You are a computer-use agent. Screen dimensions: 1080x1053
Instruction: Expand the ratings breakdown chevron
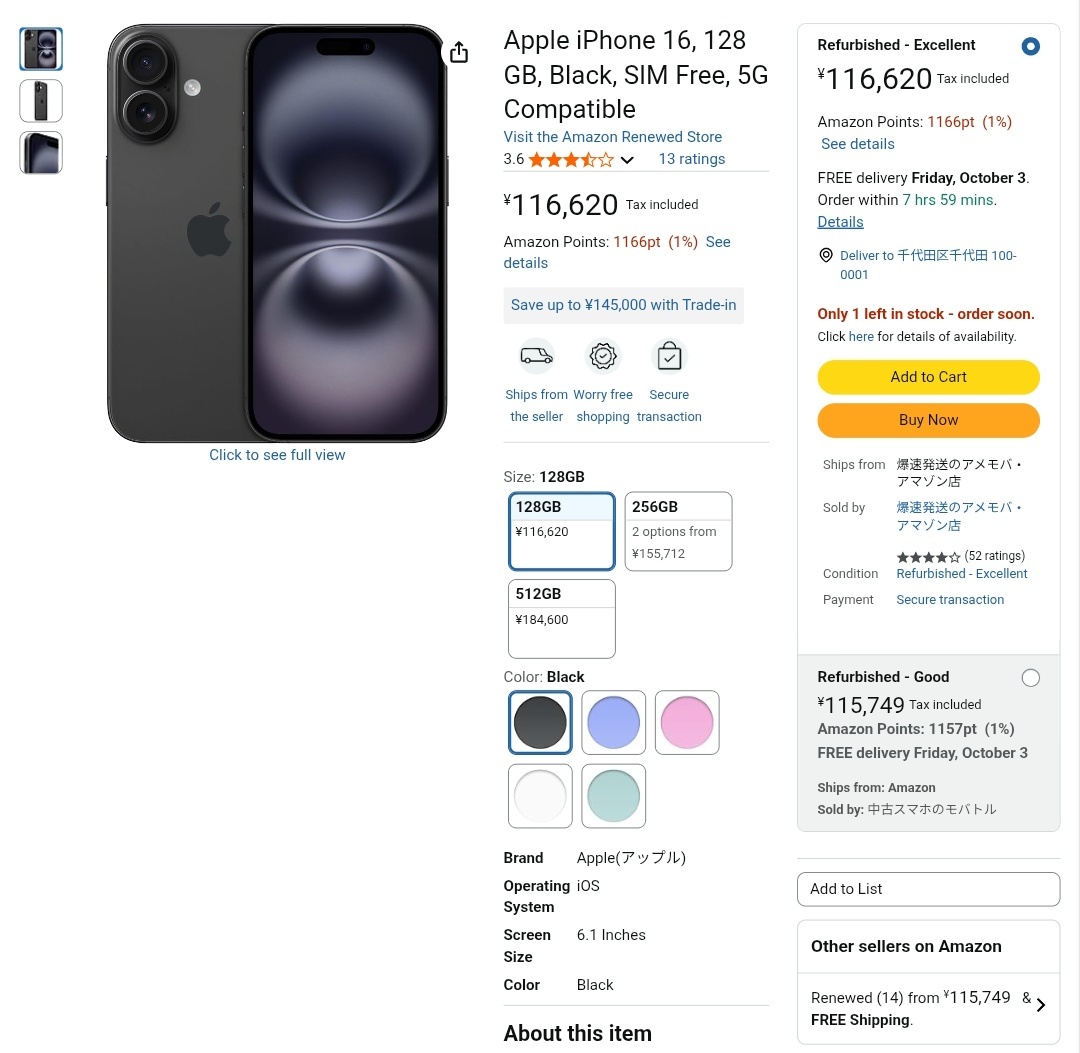(627, 160)
